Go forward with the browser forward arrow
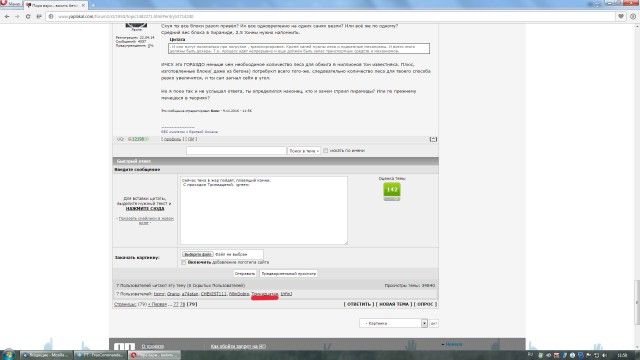640x360 pixels. click(17, 17)
